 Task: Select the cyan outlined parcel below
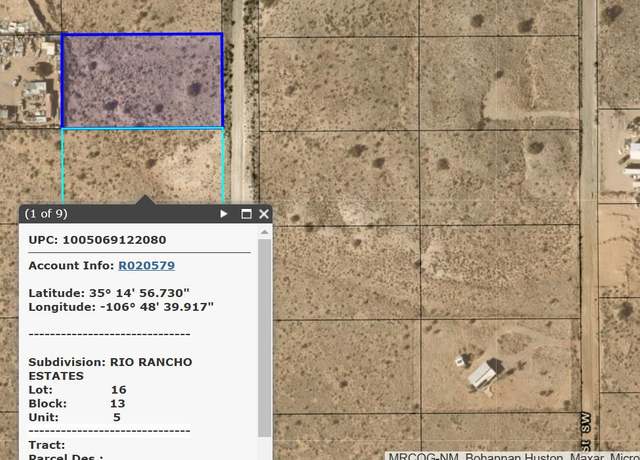pos(143,165)
